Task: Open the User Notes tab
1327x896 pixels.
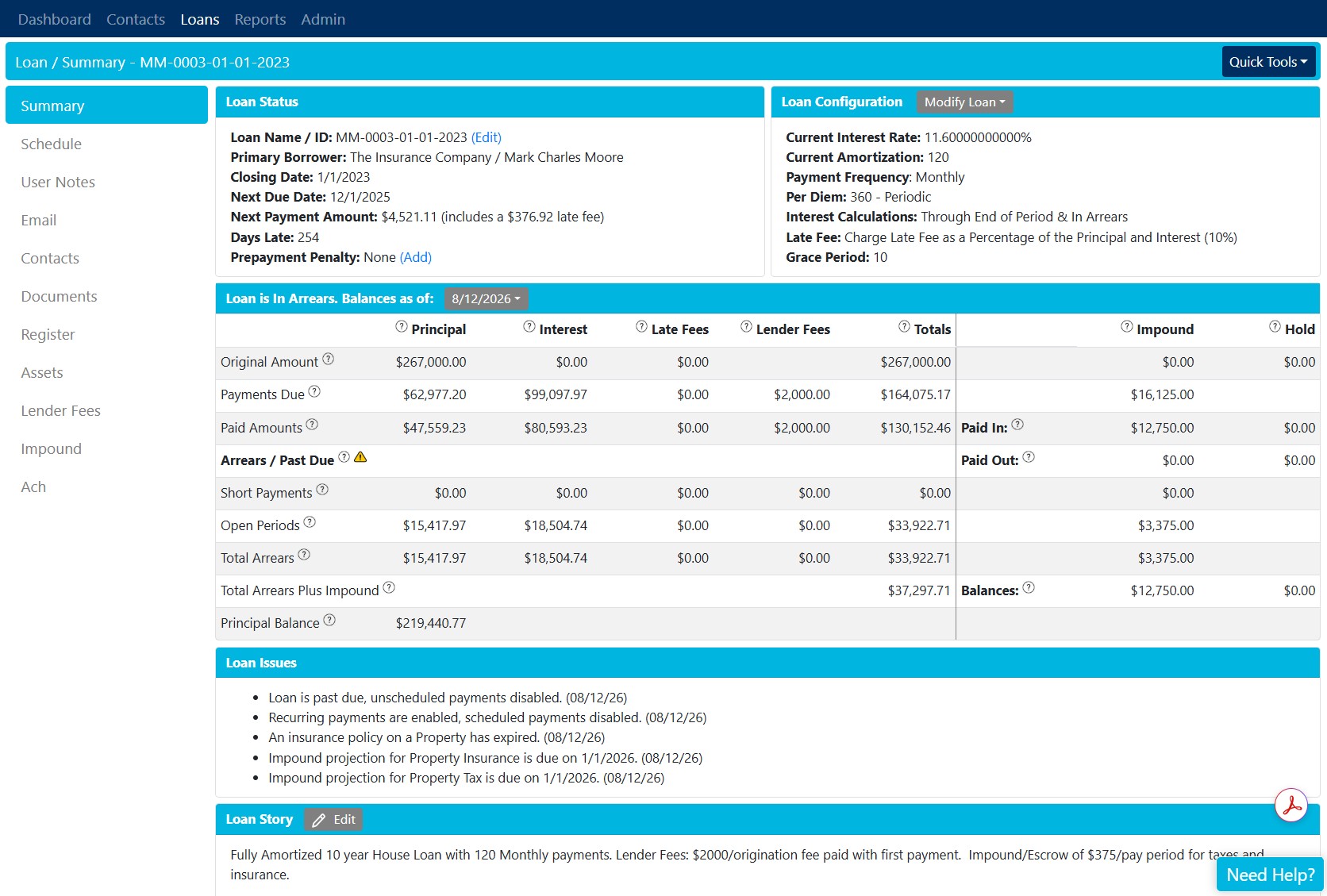Action: (x=106, y=182)
